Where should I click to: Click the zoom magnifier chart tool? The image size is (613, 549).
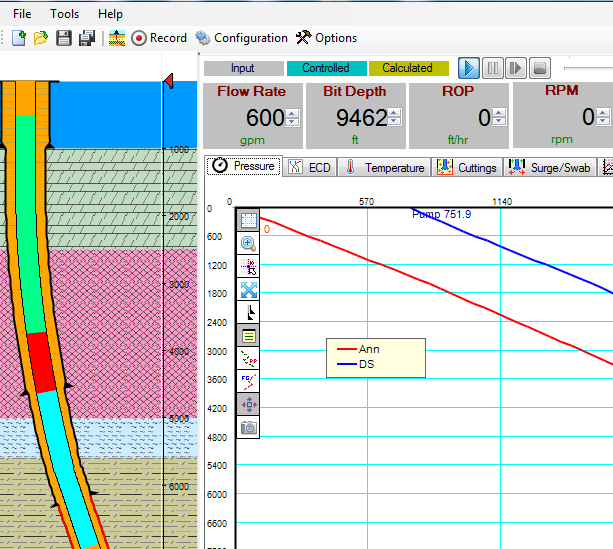click(x=248, y=243)
